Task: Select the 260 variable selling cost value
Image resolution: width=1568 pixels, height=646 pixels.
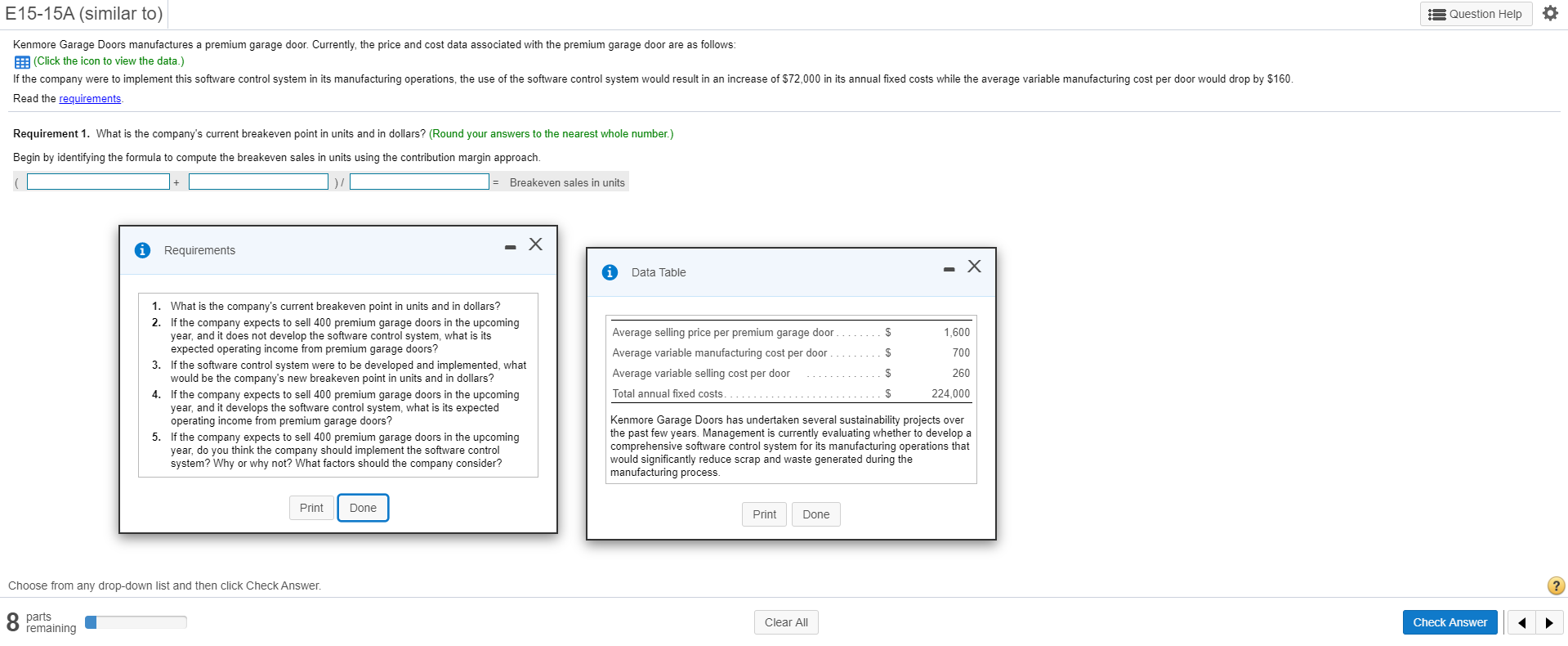Action: (961, 374)
